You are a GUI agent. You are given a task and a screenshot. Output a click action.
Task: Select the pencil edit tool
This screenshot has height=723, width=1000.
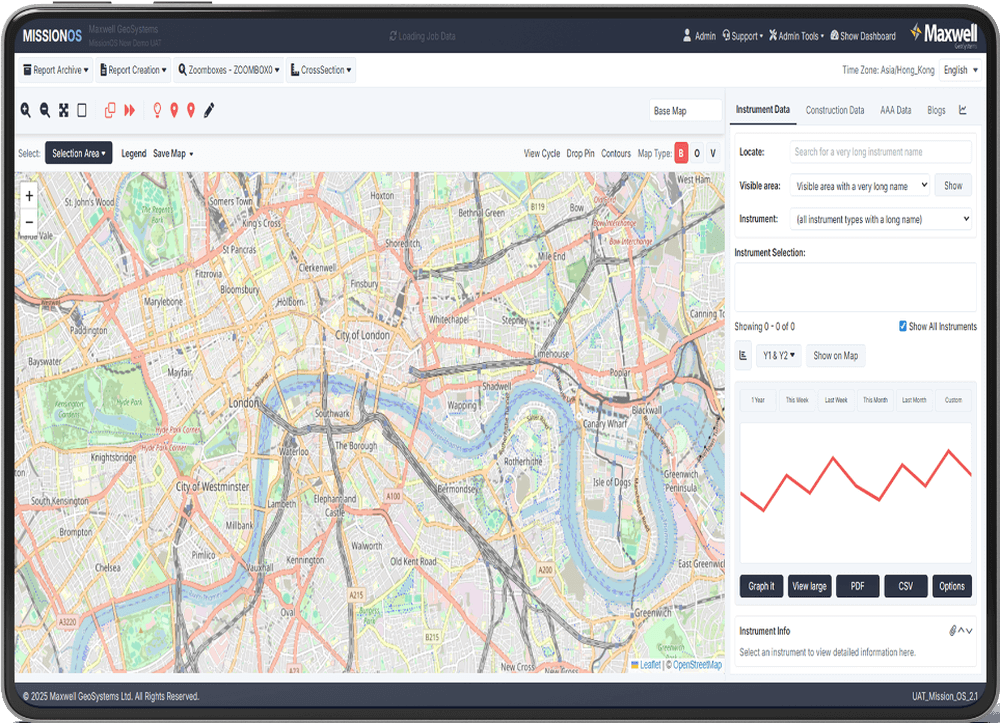(x=209, y=110)
